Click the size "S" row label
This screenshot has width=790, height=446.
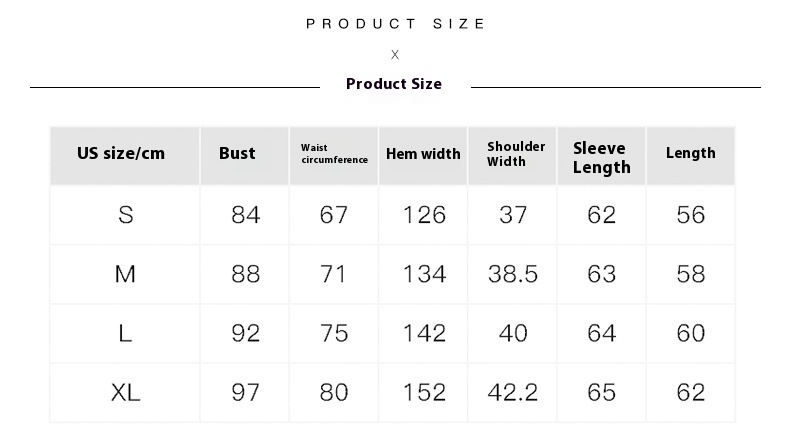[x=125, y=215]
